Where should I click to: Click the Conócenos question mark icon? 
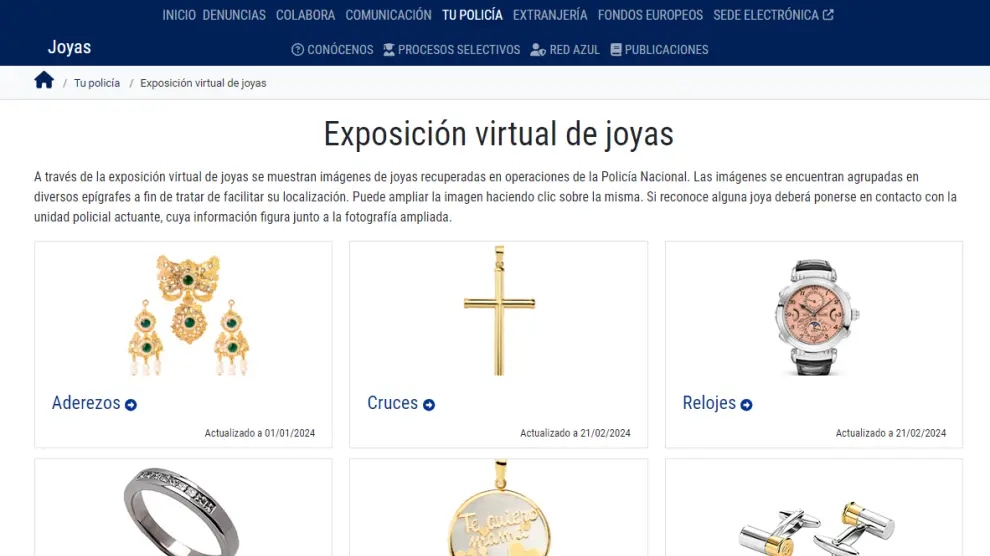[297, 50]
